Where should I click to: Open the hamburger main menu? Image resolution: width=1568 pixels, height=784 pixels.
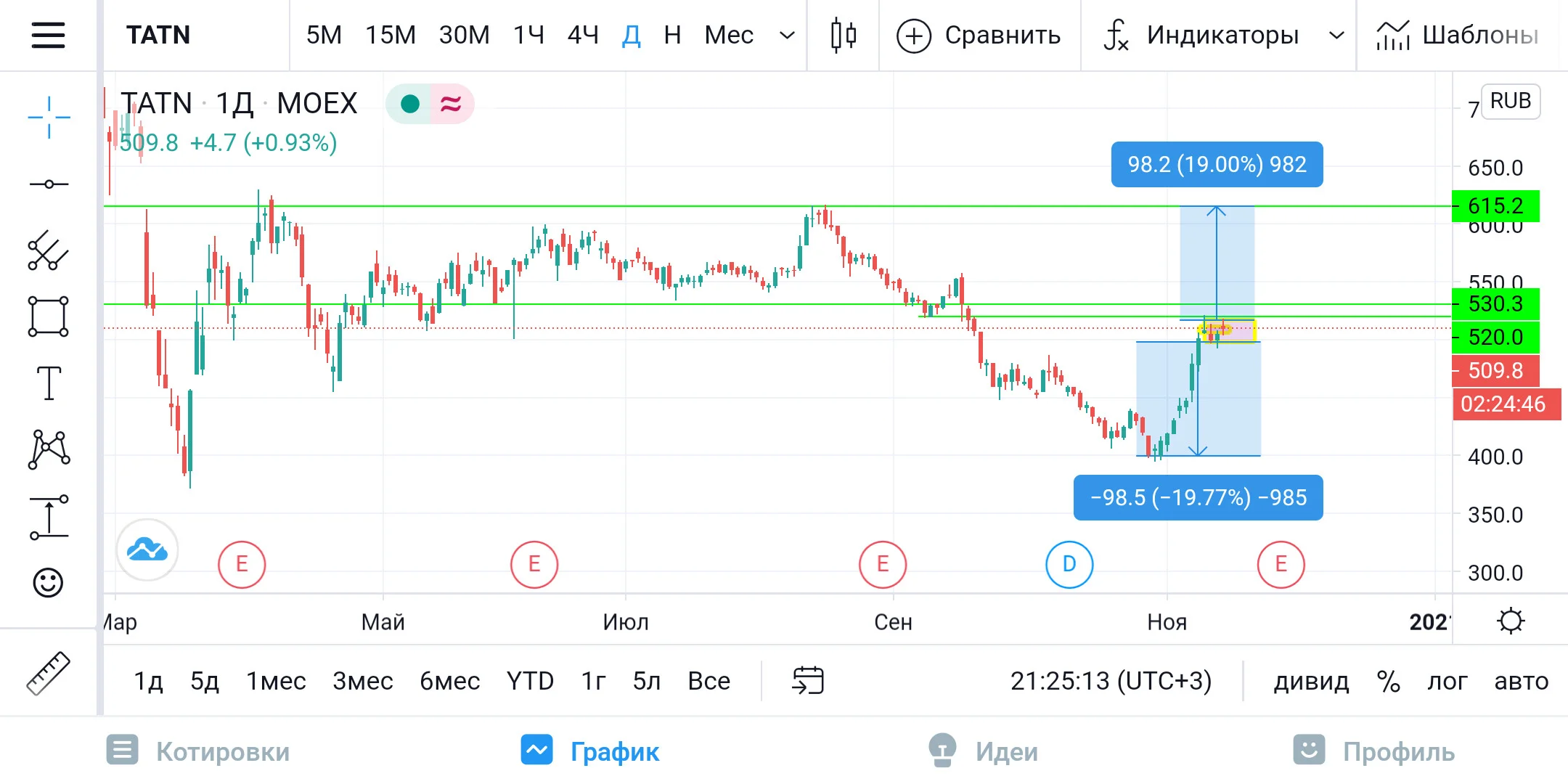pyautogui.click(x=48, y=35)
